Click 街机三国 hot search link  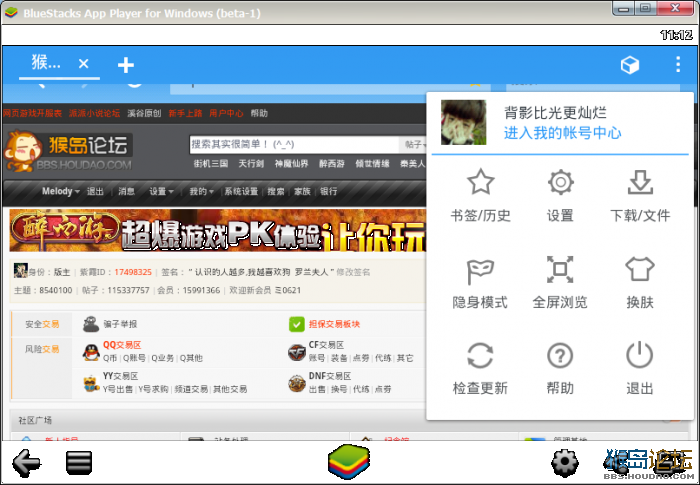(x=211, y=164)
